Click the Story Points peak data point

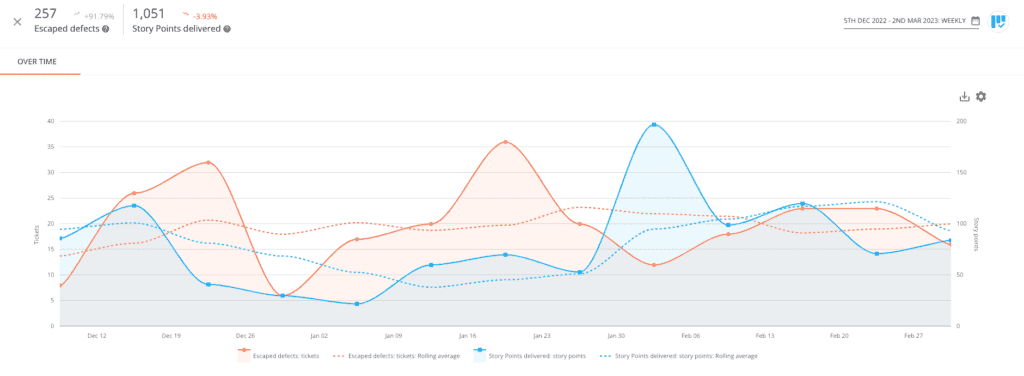click(654, 125)
